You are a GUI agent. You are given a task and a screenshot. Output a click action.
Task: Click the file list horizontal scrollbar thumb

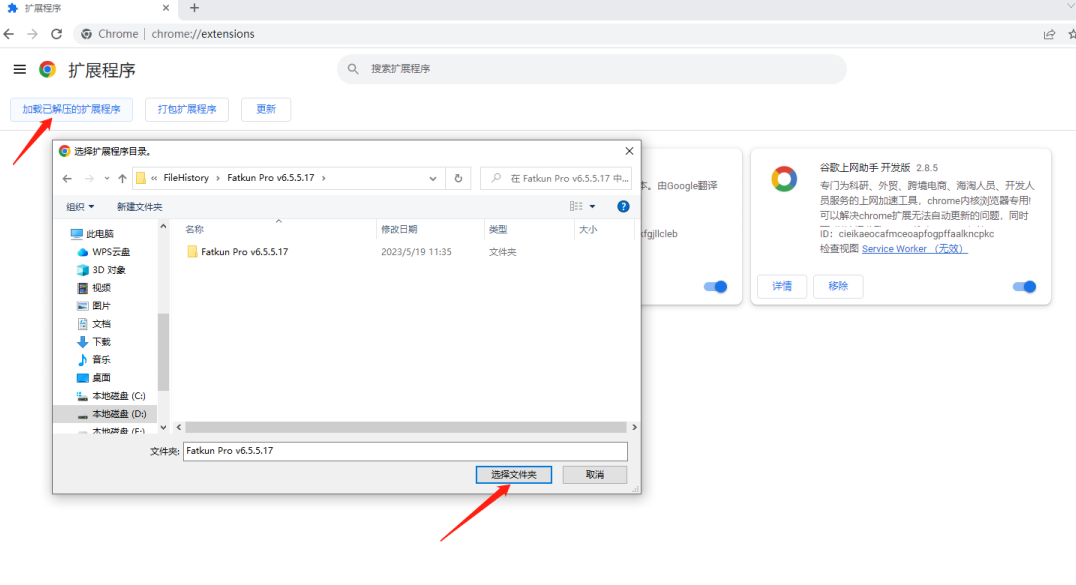click(x=406, y=427)
